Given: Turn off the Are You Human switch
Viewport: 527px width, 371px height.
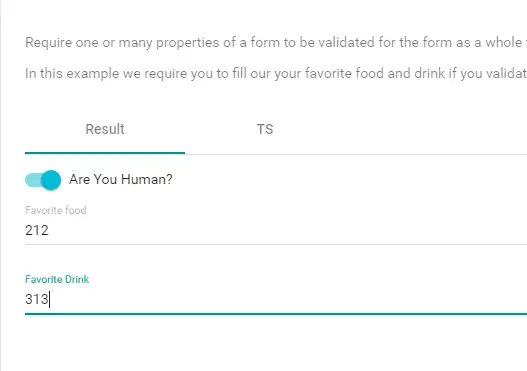Looking at the screenshot, I should pos(43,180).
